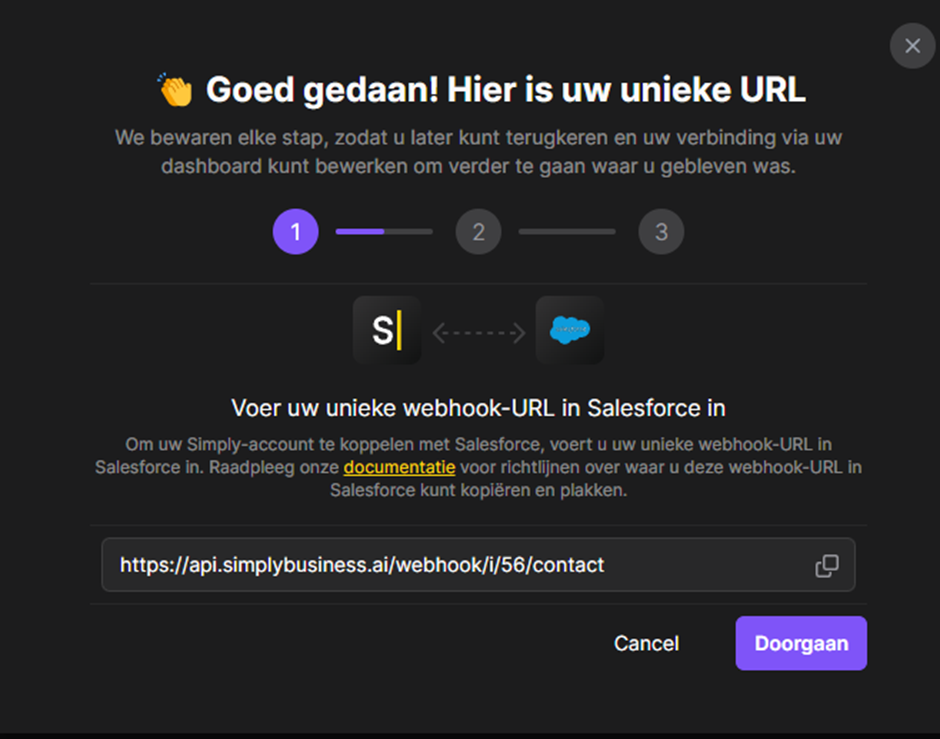Jump to step 3 circle
The height and width of the screenshot is (739, 940).
[661, 231]
